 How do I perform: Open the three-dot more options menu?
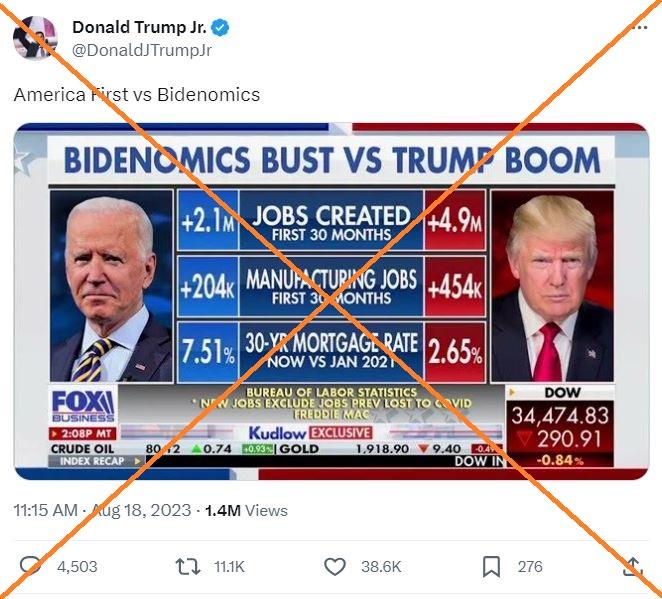(640, 28)
